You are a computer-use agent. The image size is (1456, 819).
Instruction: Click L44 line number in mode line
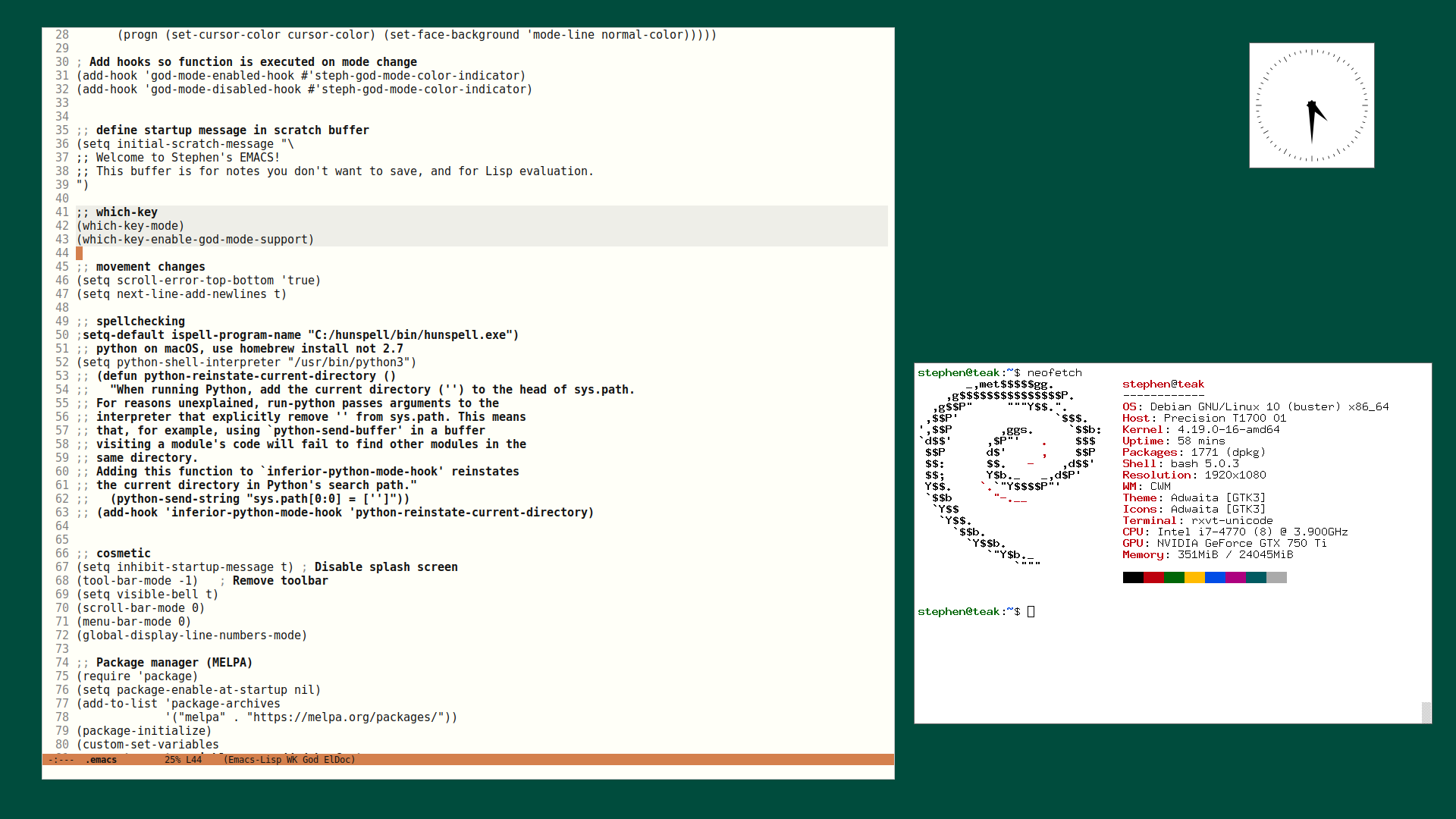point(193,760)
